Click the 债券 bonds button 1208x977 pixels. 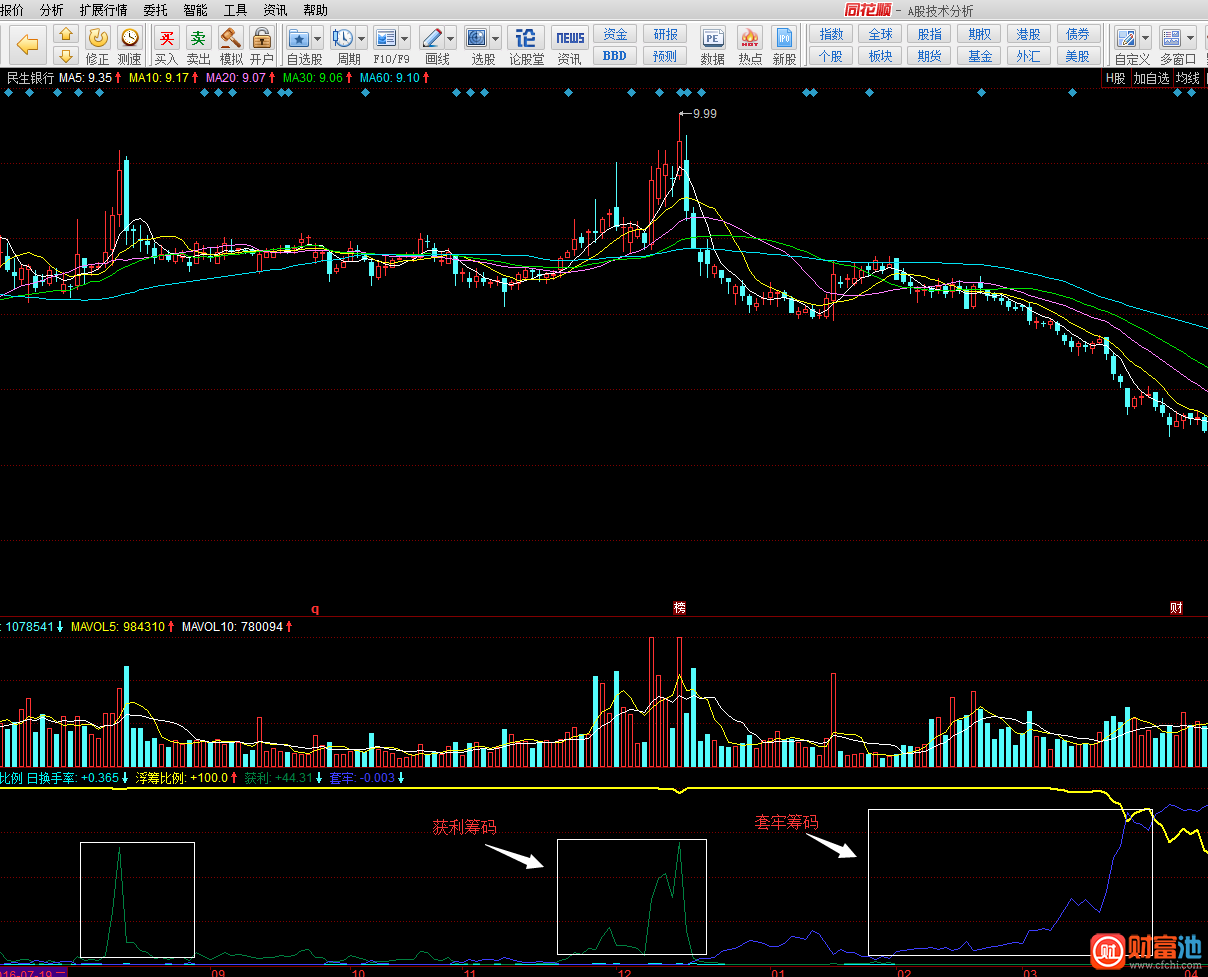click(x=1078, y=34)
